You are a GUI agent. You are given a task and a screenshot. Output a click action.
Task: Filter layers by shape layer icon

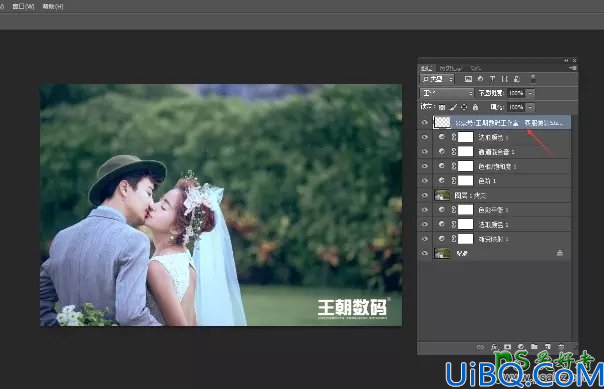point(504,79)
